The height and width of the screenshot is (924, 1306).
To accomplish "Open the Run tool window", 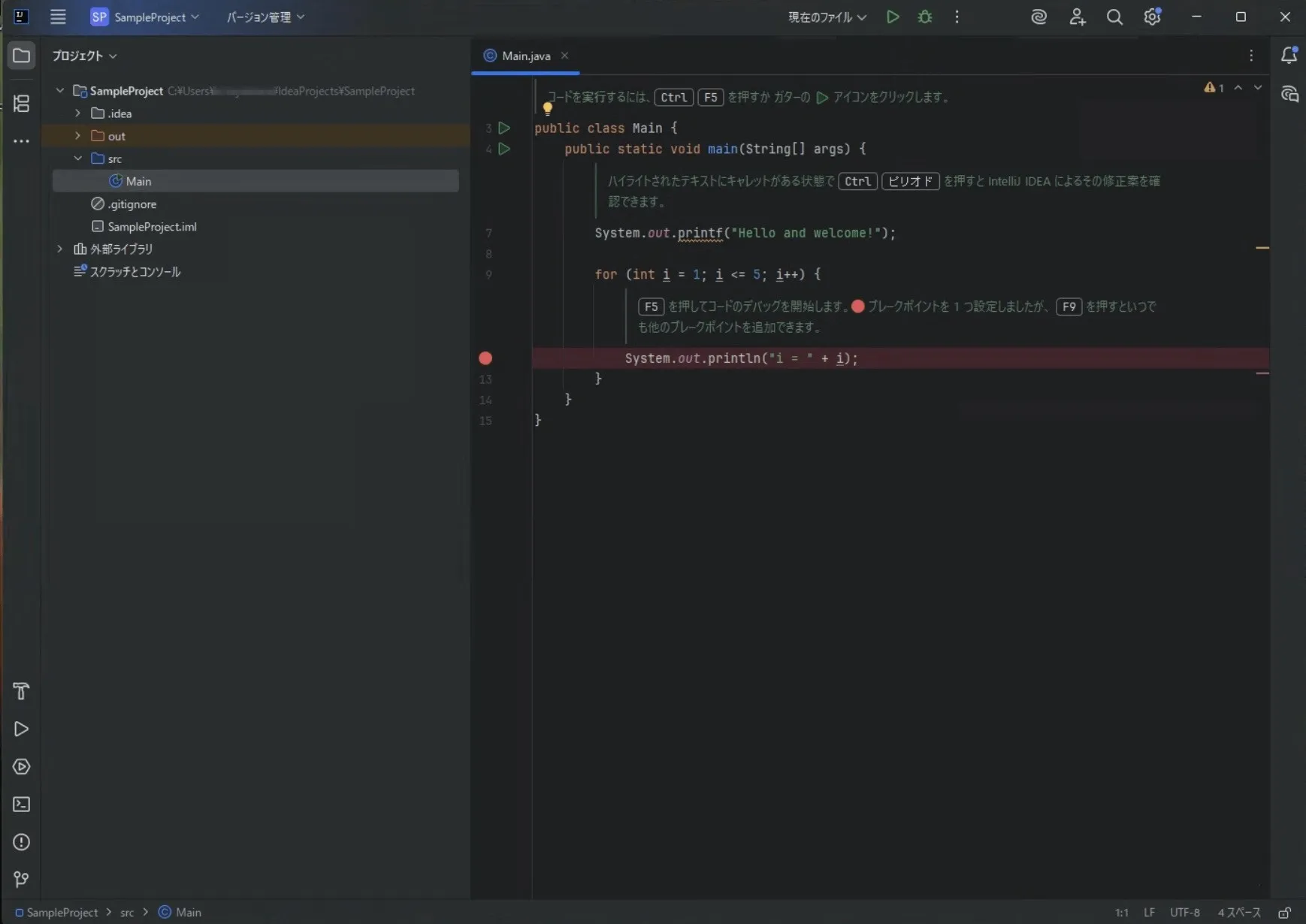I will (21, 729).
